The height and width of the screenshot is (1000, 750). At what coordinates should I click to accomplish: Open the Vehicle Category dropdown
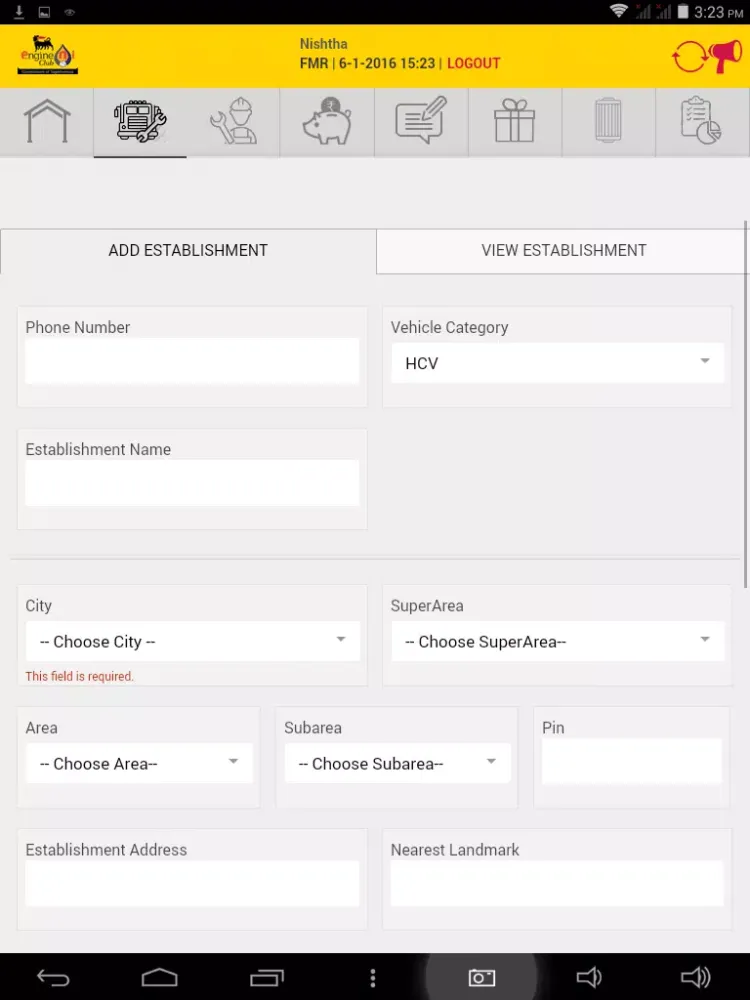pyautogui.click(x=557, y=363)
